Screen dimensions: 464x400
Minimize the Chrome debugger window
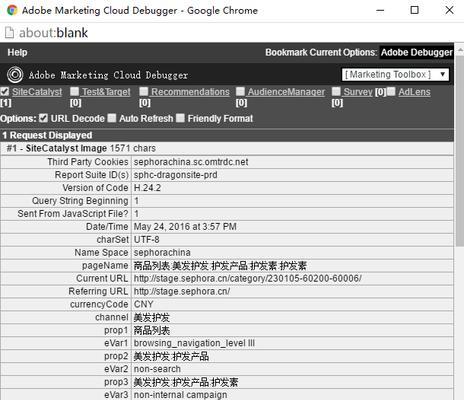(380, 10)
